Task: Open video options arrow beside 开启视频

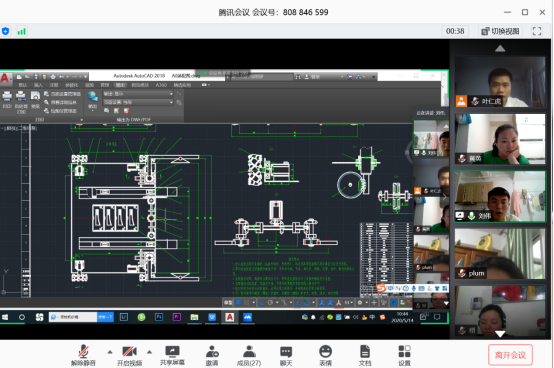Action: pos(149,352)
